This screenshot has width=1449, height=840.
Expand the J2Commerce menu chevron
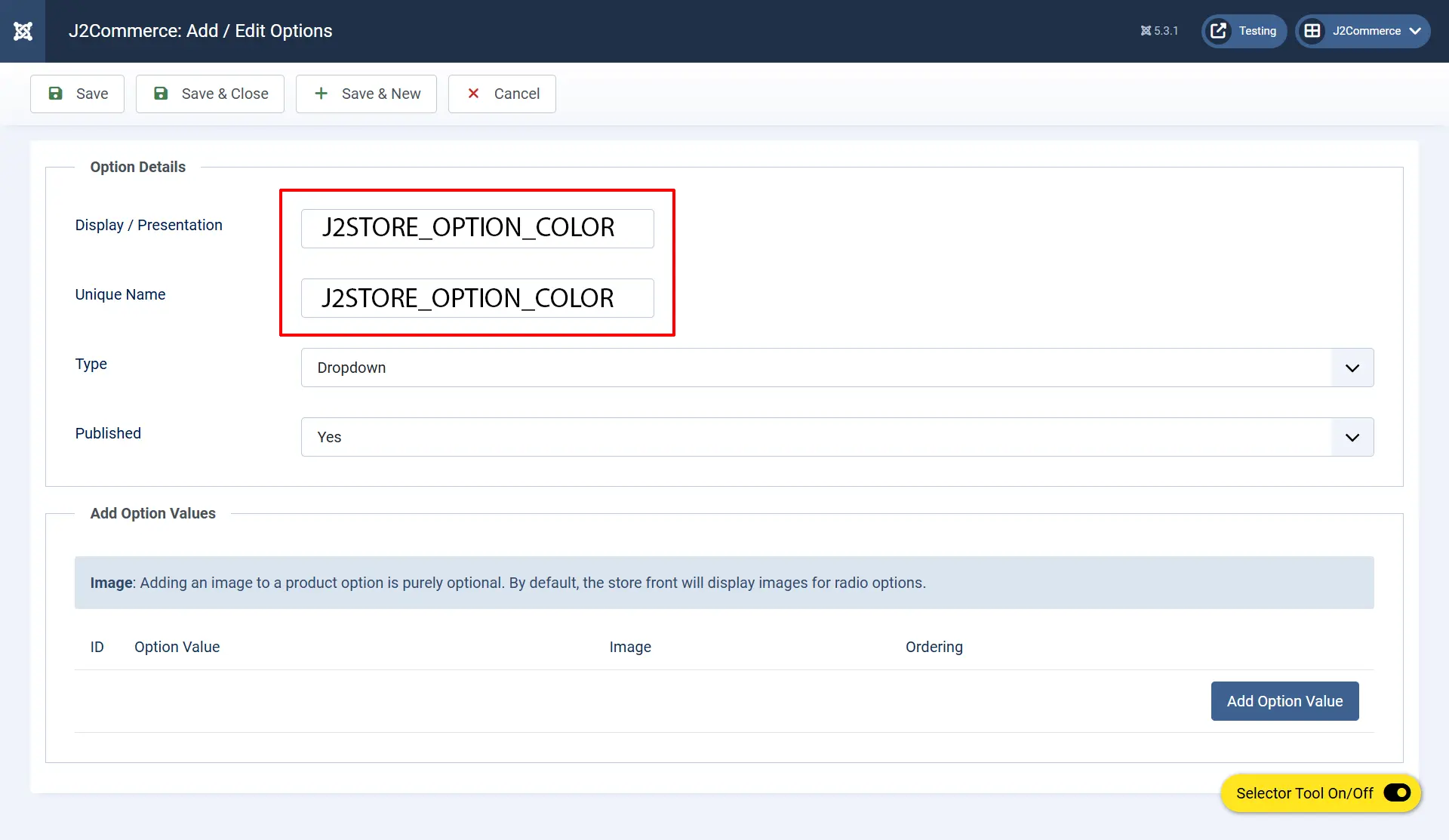1415,31
